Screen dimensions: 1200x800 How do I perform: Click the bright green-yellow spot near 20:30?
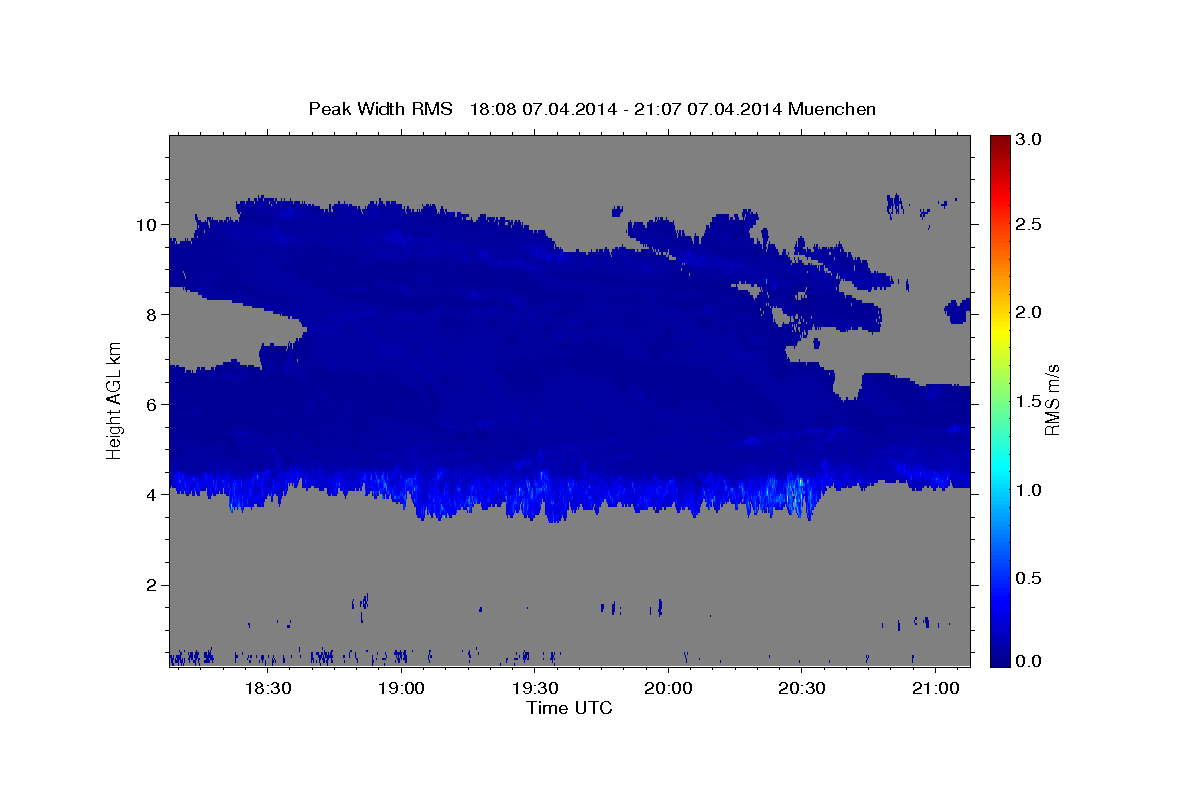click(800, 482)
